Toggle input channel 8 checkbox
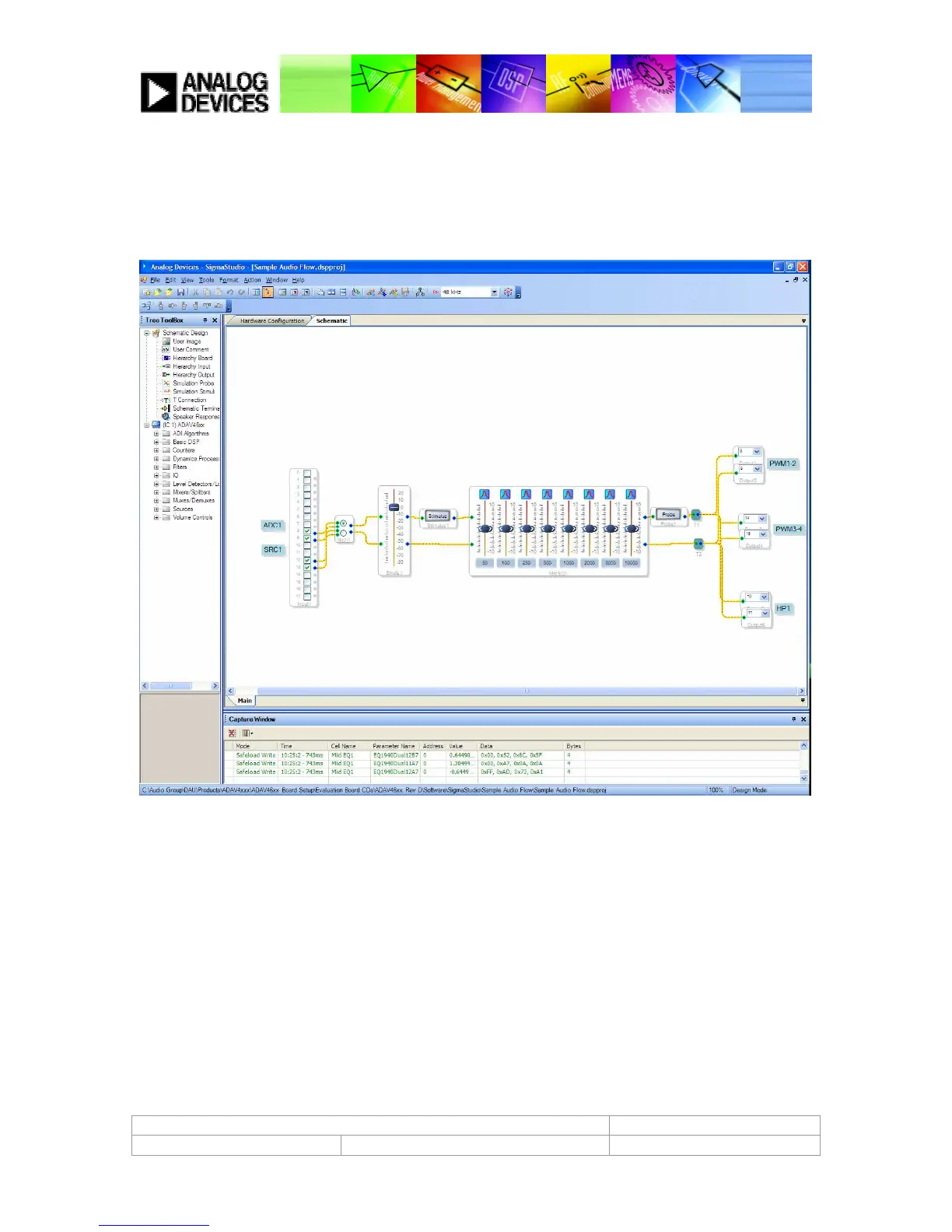Screen dimensions: 952x1232 tap(307, 531)
